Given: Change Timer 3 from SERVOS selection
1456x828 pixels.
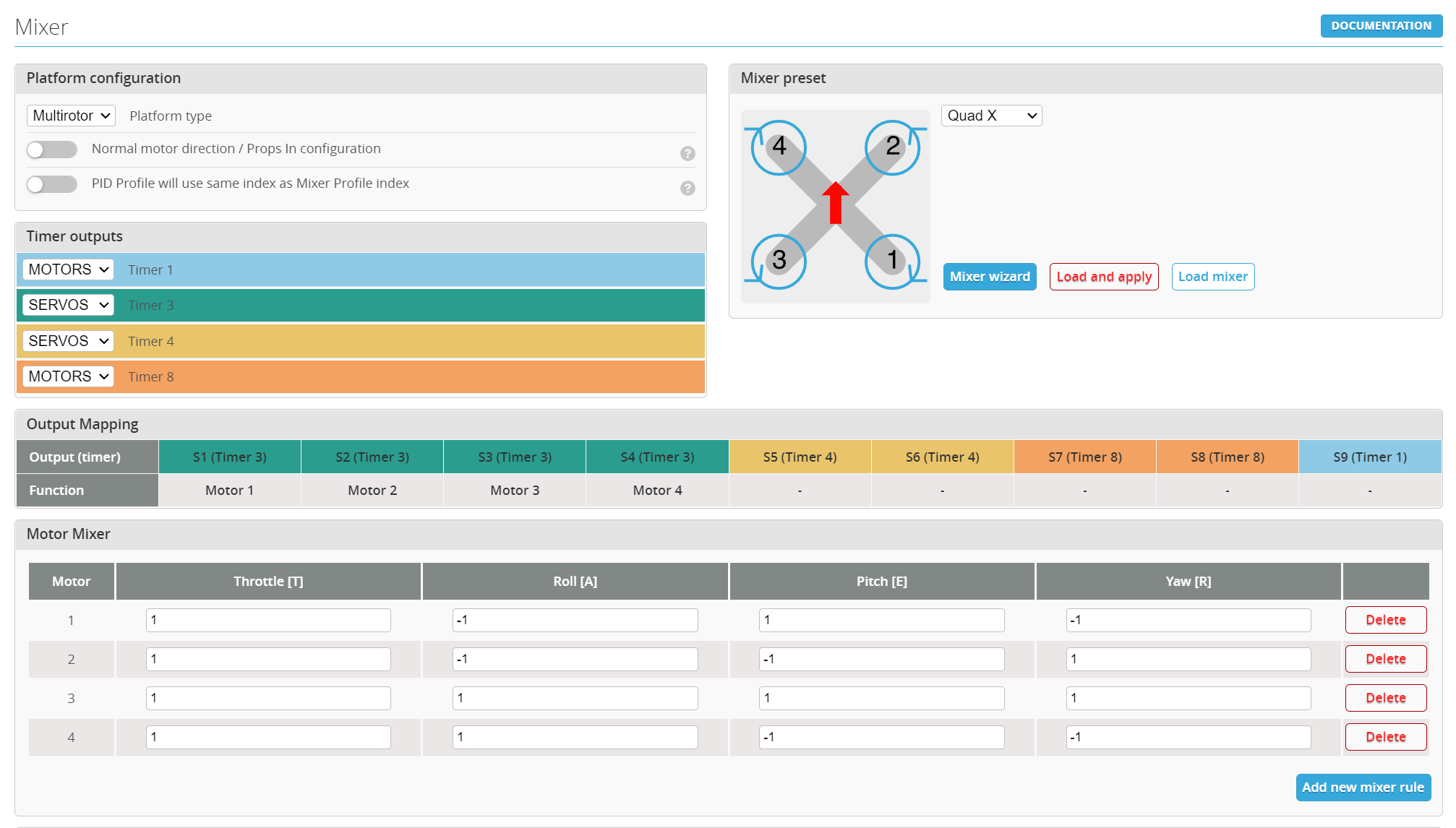Looking at the screenshot, I should click(67, 304).
